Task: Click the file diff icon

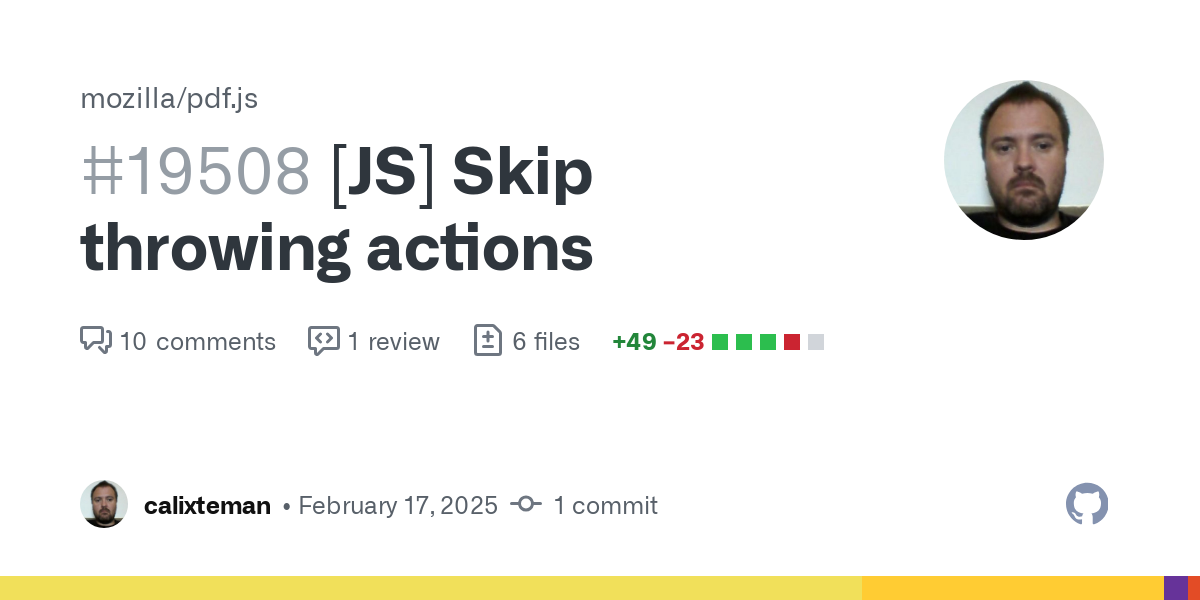Action: point(487,340)
